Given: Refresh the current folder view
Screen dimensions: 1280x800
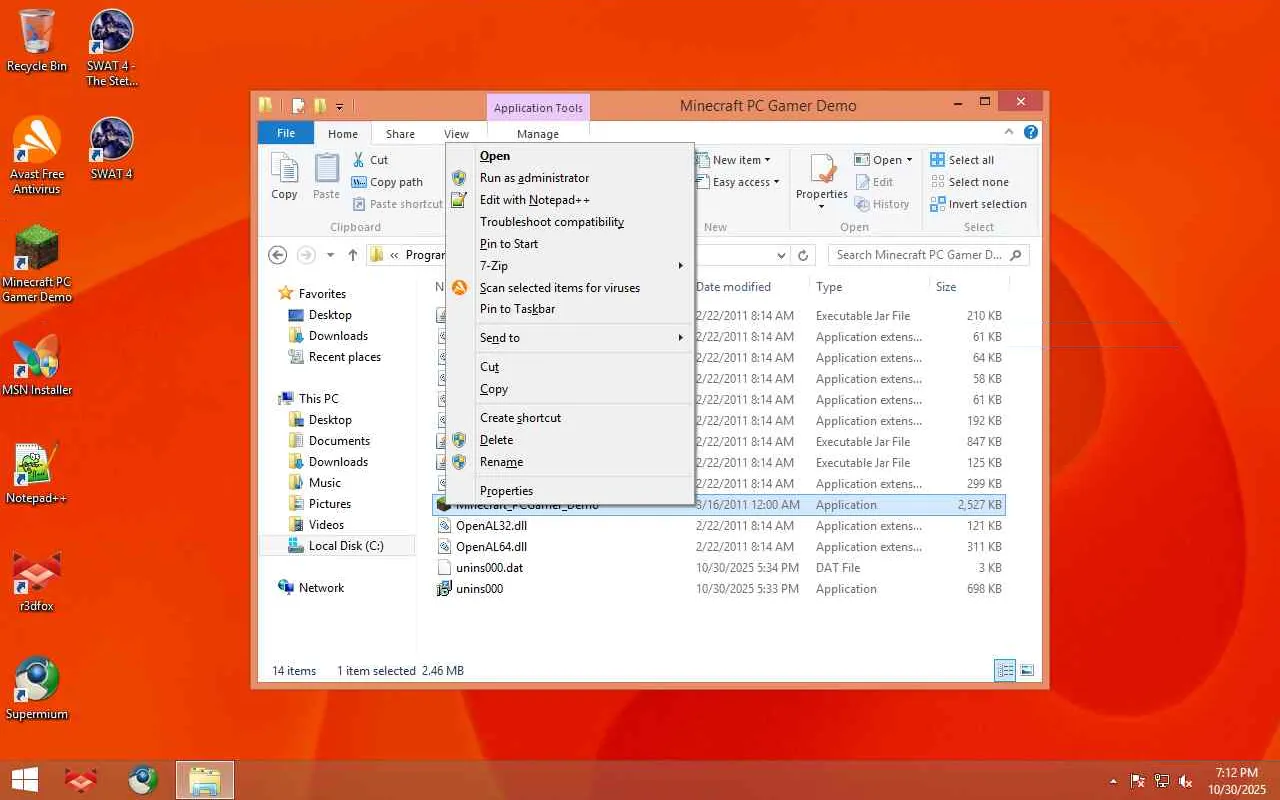Looking at the screenshot, I should tap(802, 255).
